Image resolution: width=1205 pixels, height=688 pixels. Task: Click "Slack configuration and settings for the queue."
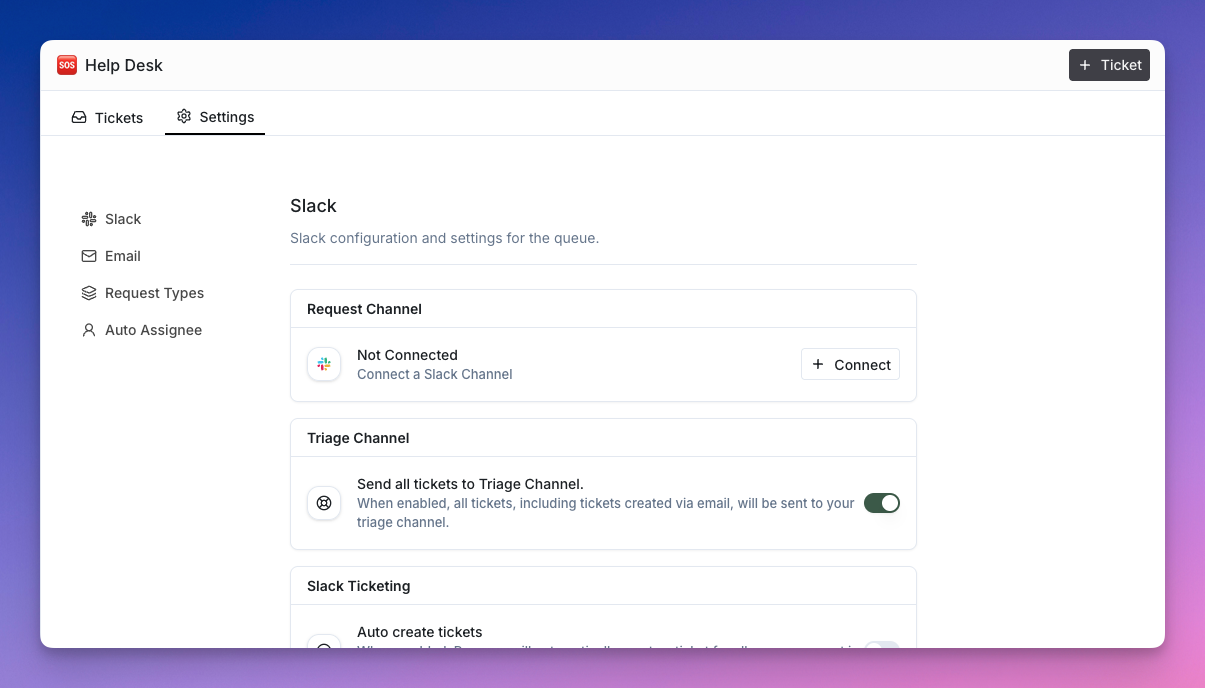444,238
